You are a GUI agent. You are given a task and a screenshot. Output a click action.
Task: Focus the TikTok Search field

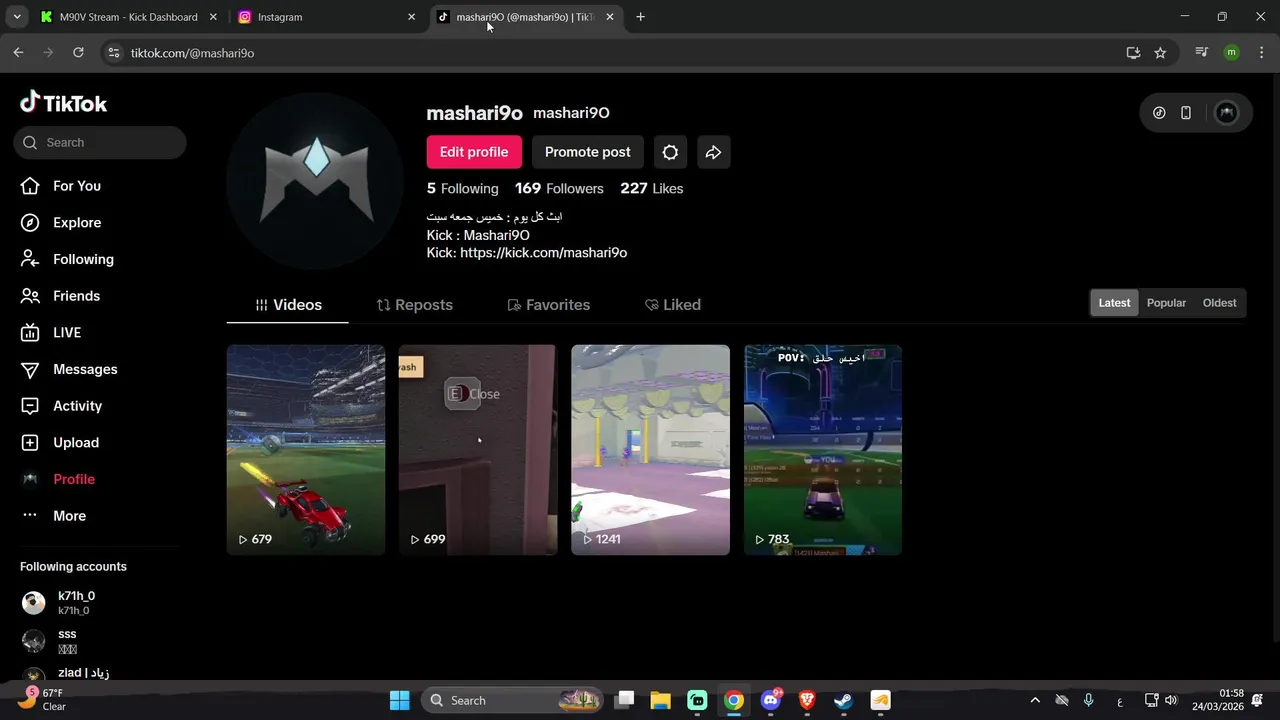pyautogui.click(x=100, y=142)
